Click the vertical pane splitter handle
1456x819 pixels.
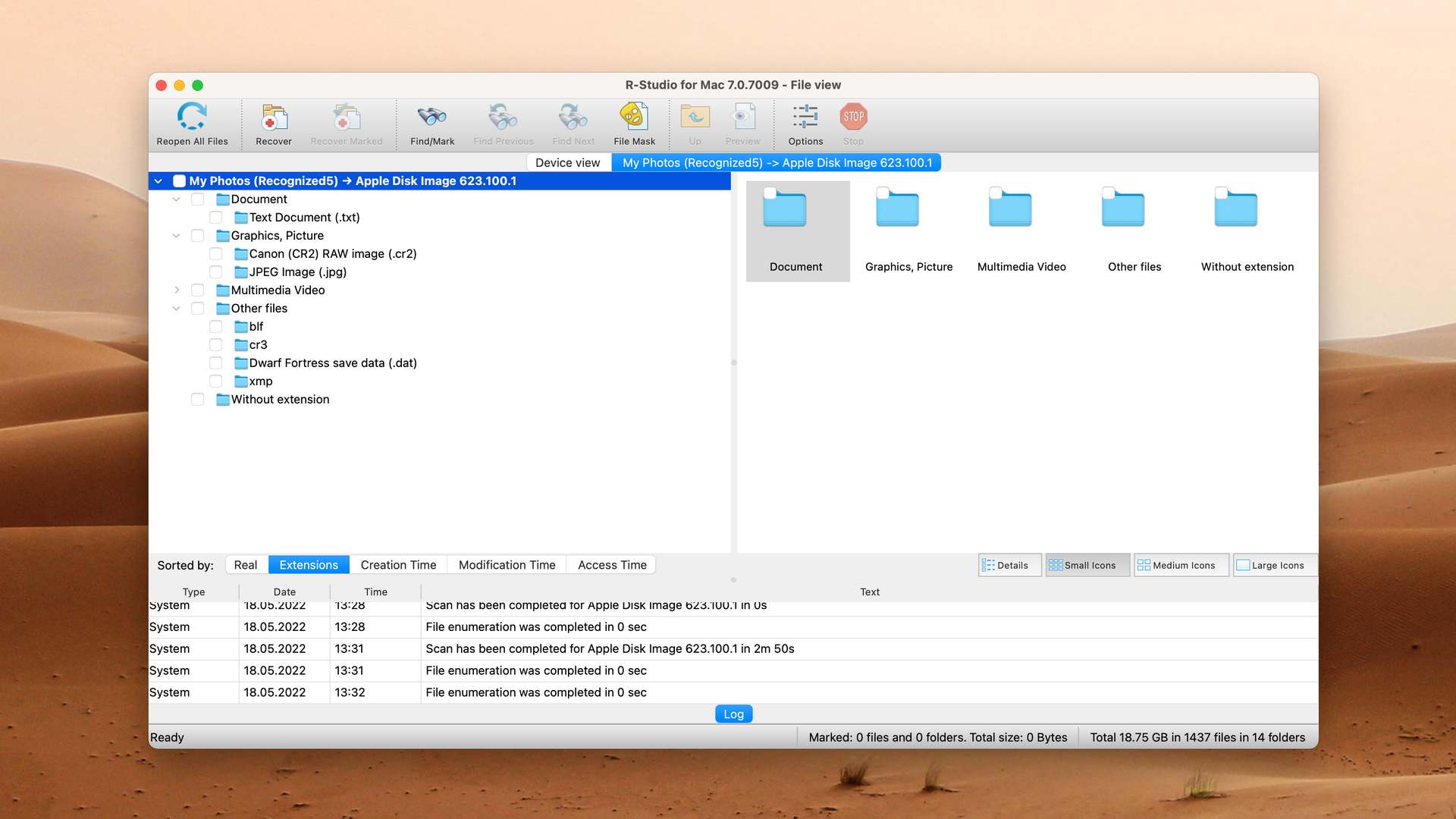(x=733, y=362)
